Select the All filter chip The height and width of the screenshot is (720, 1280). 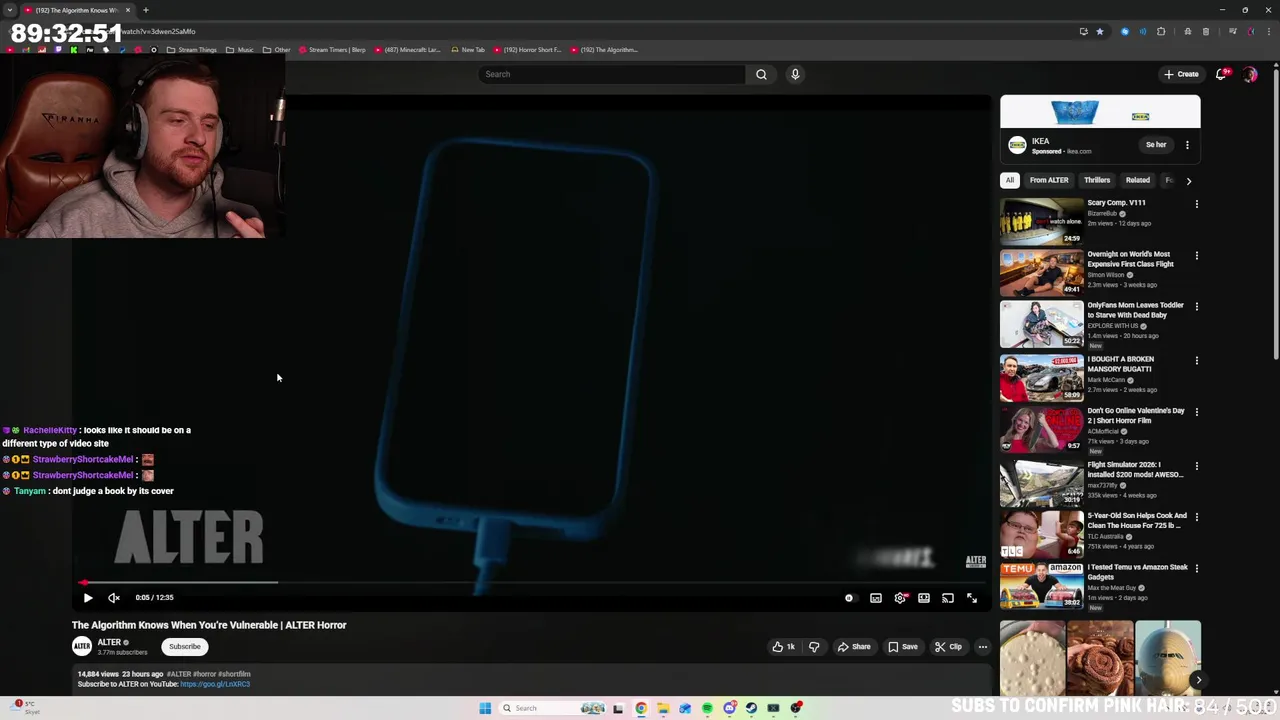[1010, 180]
